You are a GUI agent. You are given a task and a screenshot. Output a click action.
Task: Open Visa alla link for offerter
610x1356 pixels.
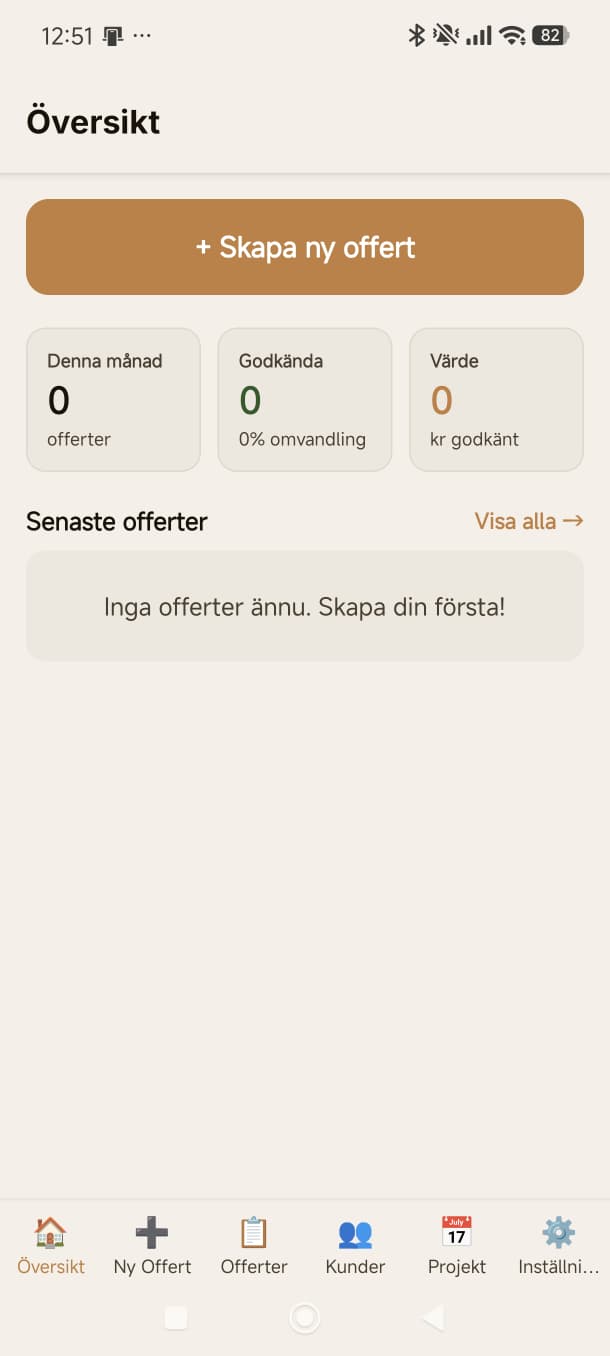pos(528,521)
